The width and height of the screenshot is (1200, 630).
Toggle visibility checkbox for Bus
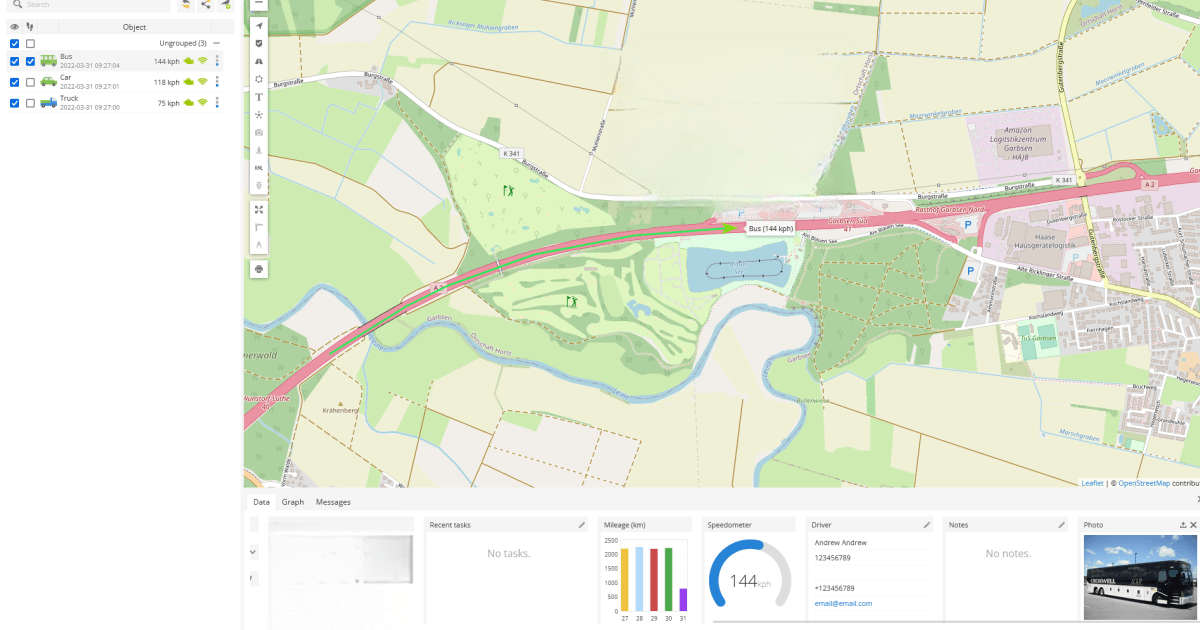click(14, 61)
